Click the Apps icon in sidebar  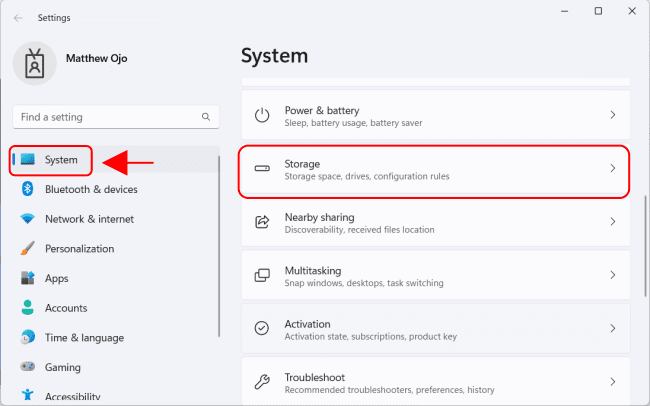pyautogui.click(x=28, y=278)
